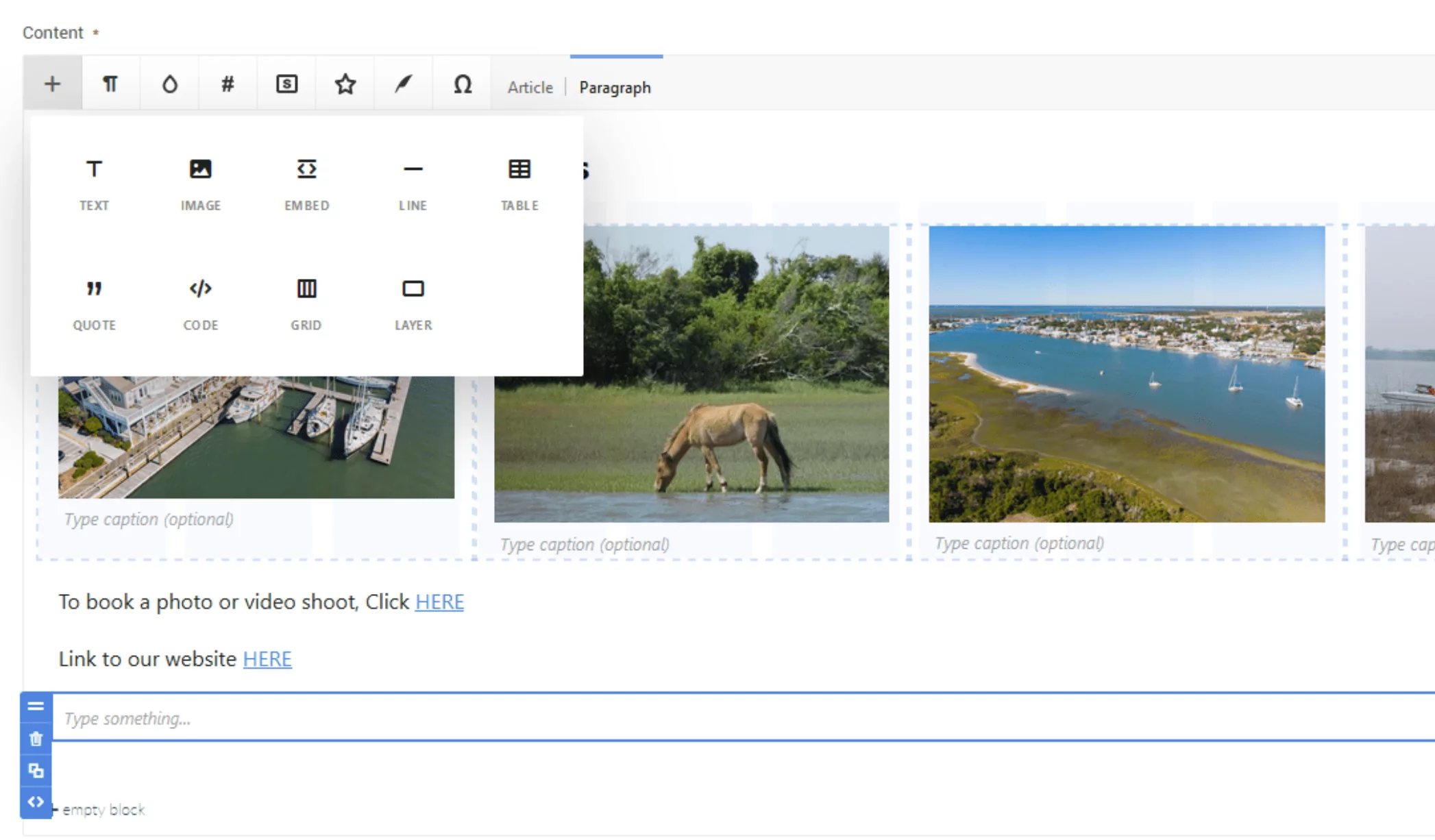
Task: Click the boxed S snippet icon
Action: point(286,84)
